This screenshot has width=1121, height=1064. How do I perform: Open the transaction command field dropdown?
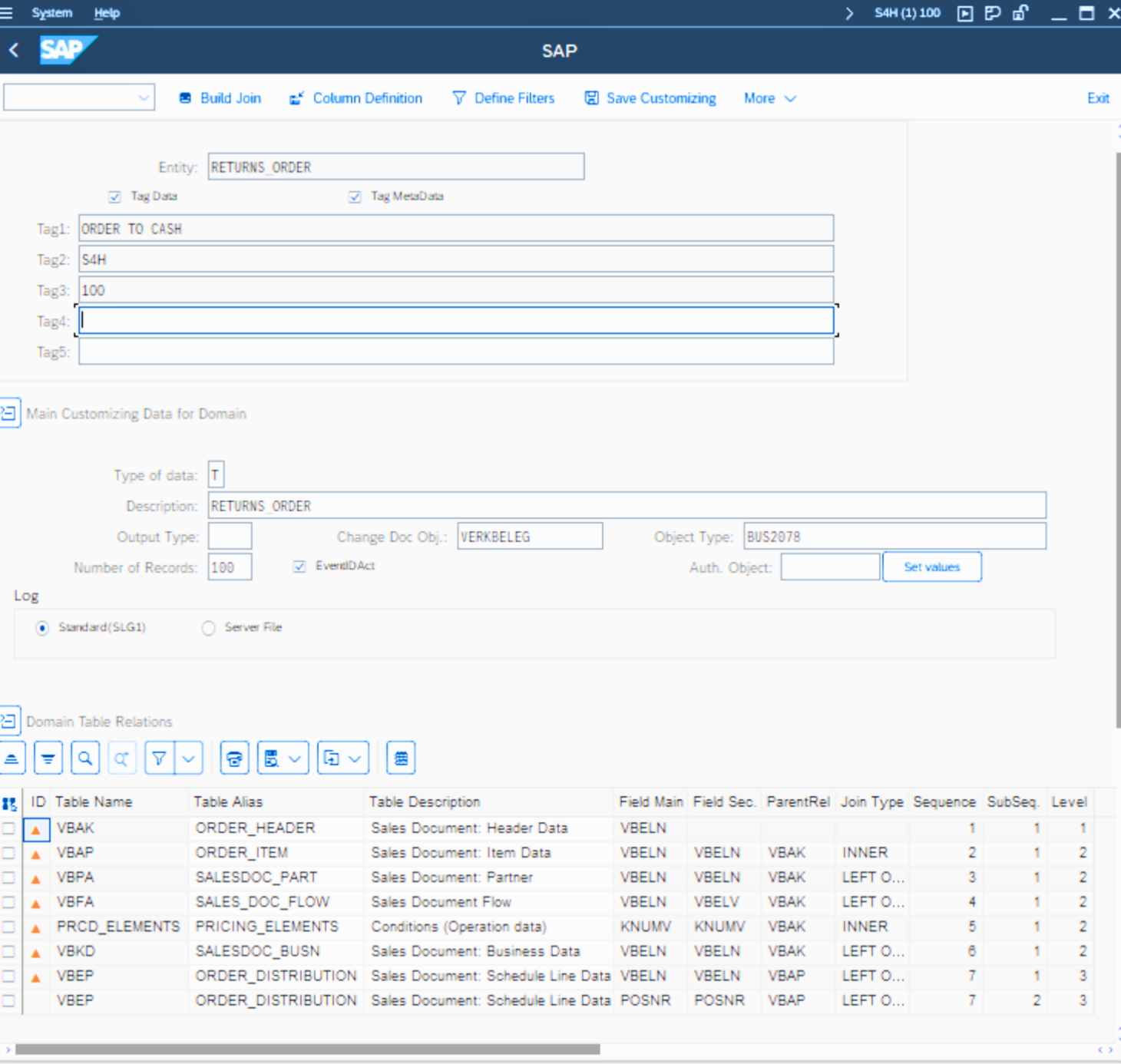pyautogui.click(x=143, y=97)
